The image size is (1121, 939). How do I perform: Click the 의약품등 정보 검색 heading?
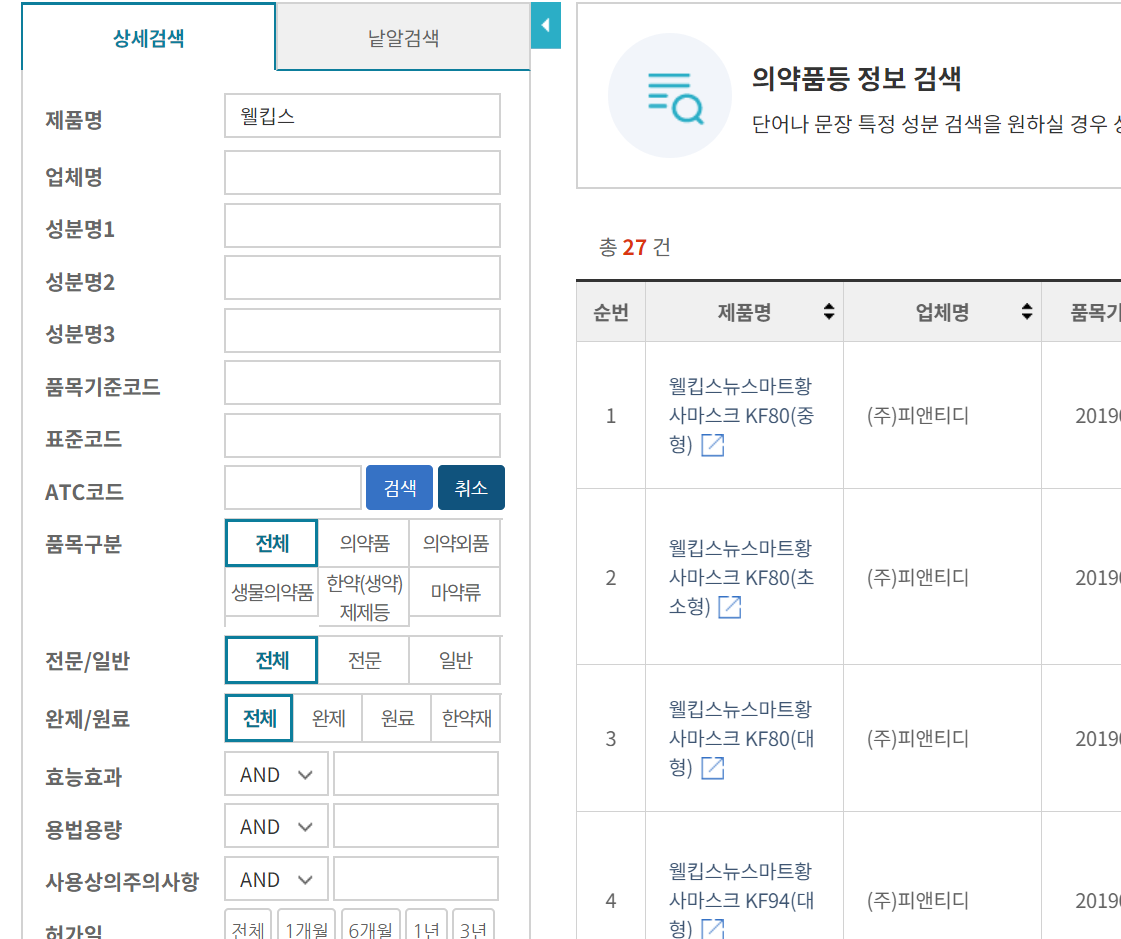click(856, 78)
